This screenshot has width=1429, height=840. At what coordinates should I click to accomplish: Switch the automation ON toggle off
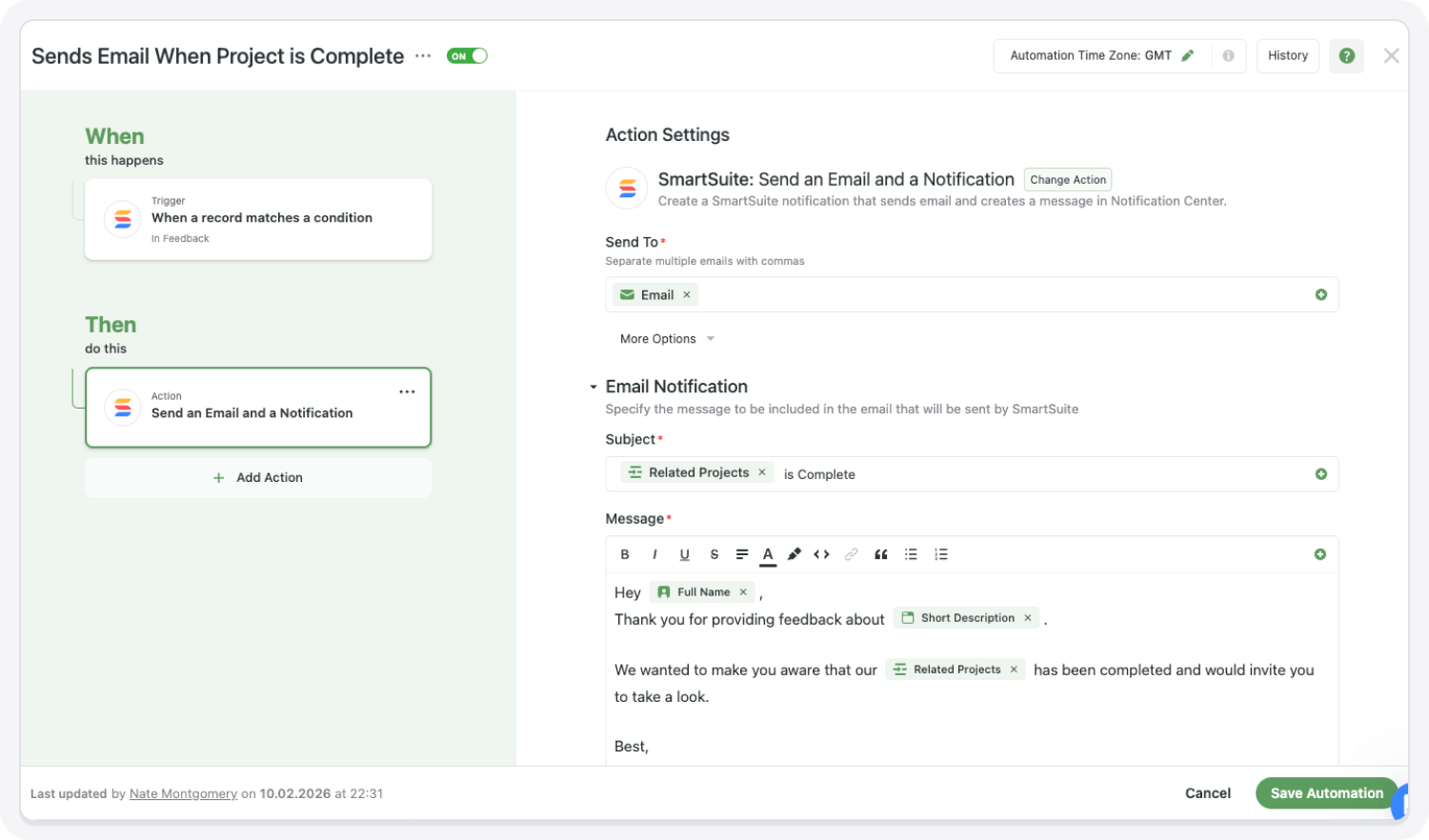467,56
